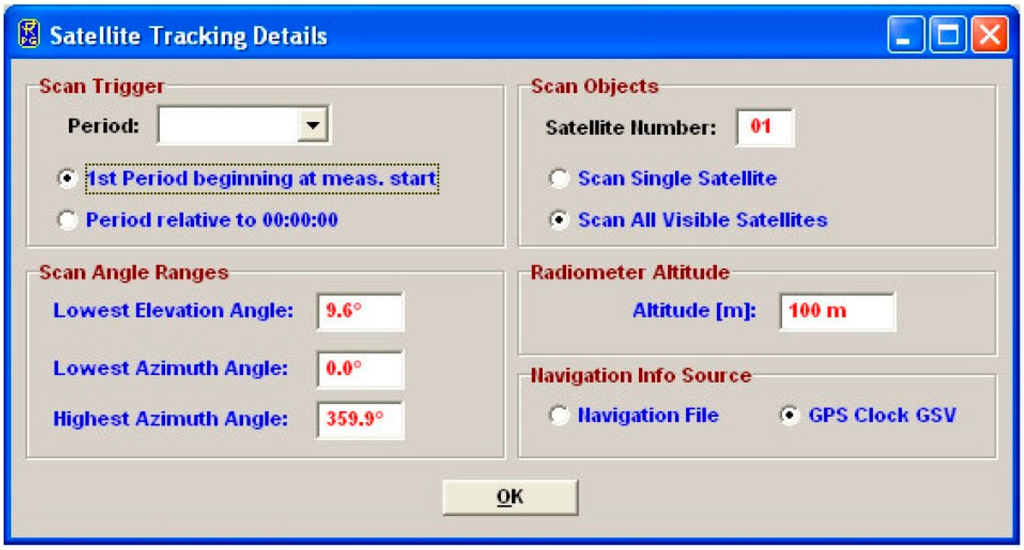Click the Altitude [m] input field
The height and width of the screenshot is (550, 1024).
(837, 312)
